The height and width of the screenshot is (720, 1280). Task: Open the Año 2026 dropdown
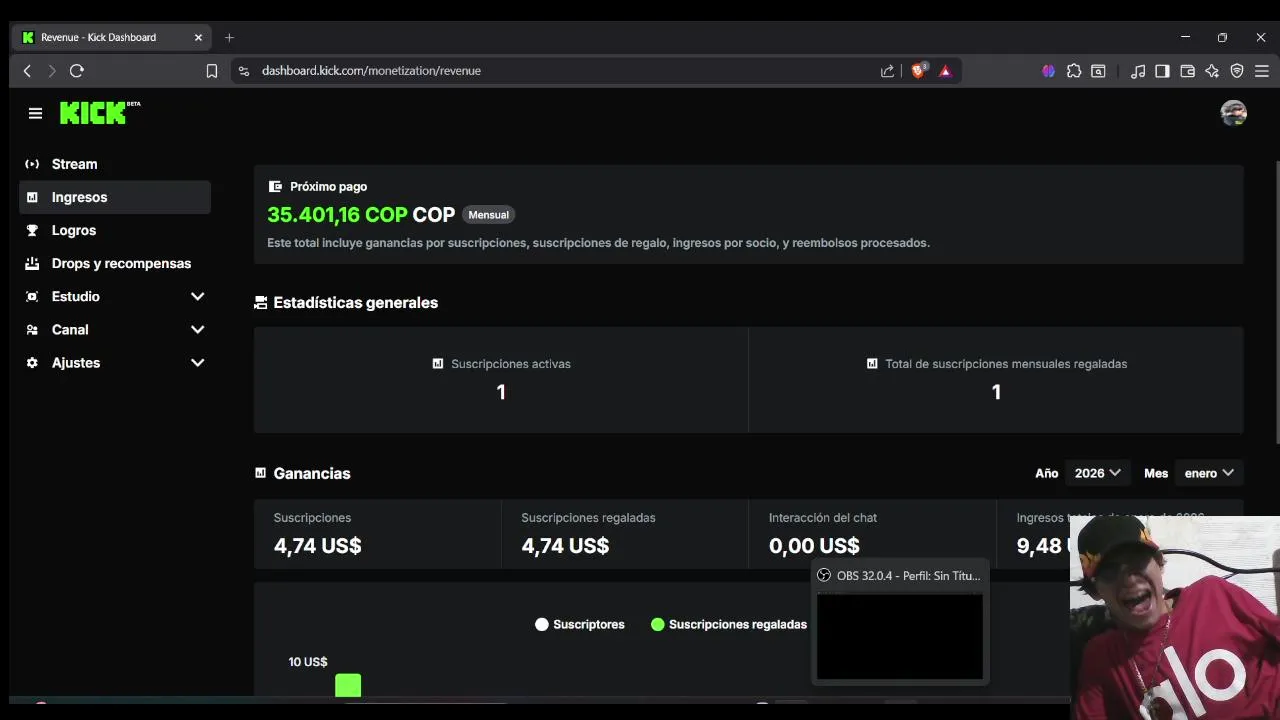click(1097, 473)
